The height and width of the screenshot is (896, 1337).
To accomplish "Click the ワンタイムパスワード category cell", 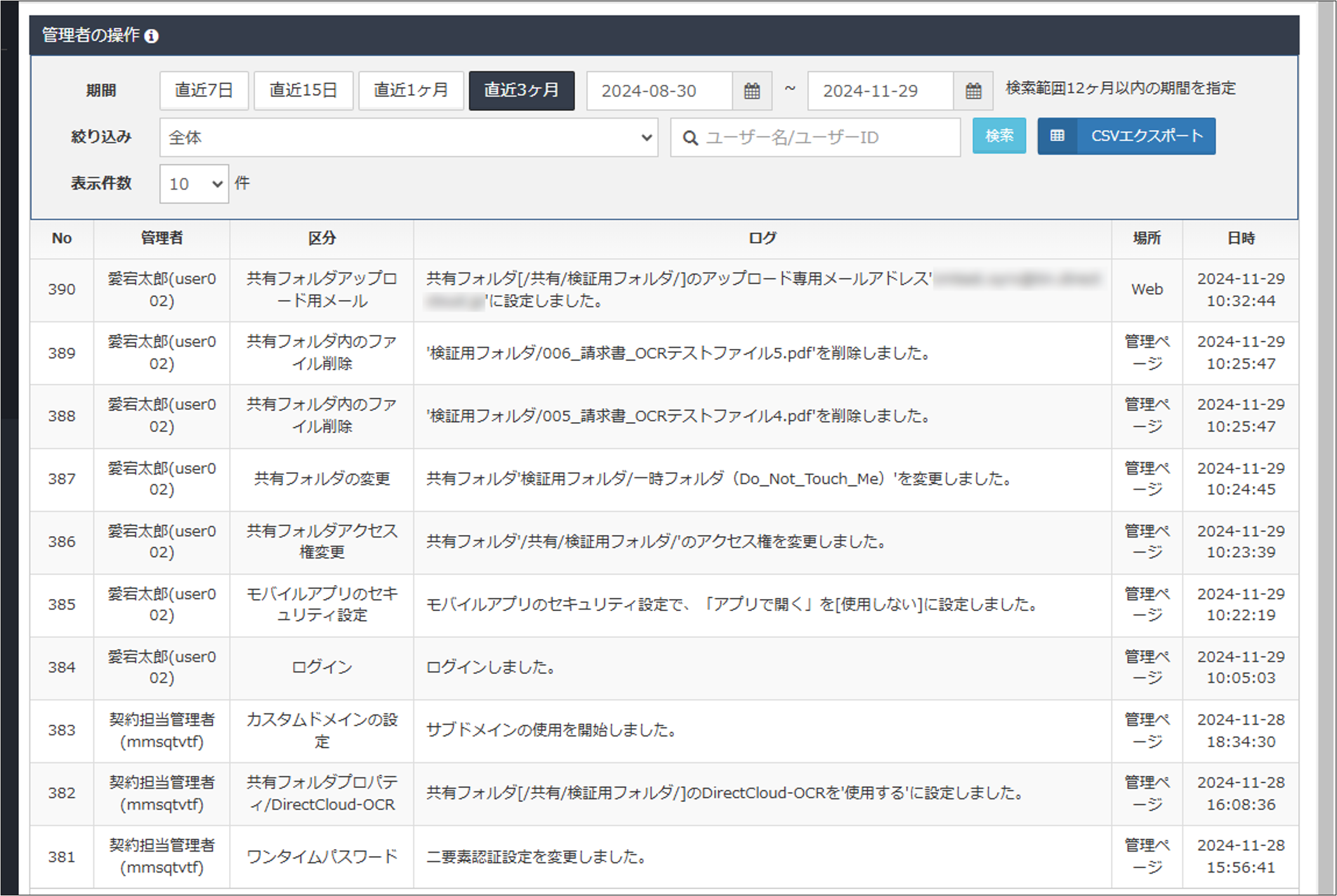I will tap(322, 857).
